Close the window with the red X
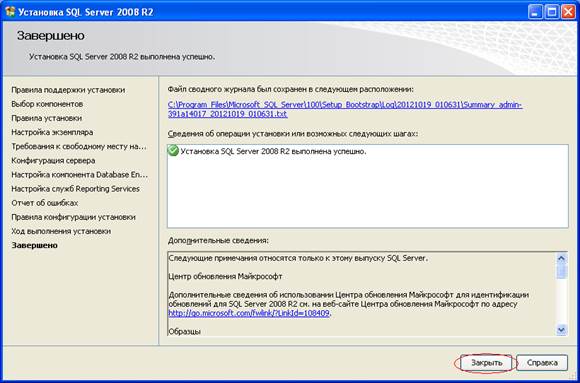The height and width of the screenshot is (383, 580). pos(569,12)
